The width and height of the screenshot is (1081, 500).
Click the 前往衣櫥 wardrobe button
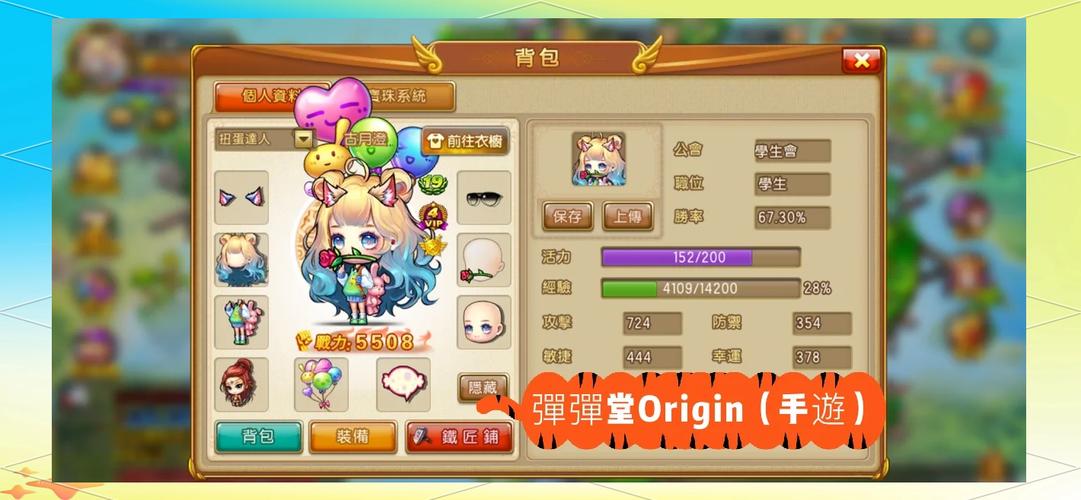click(466, 142)
